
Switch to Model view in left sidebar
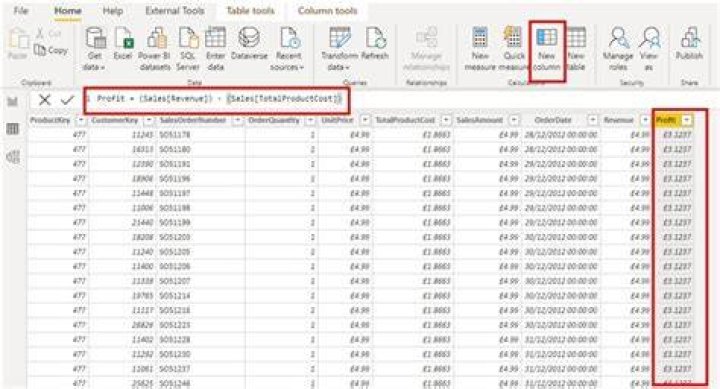tap(13, 157)
